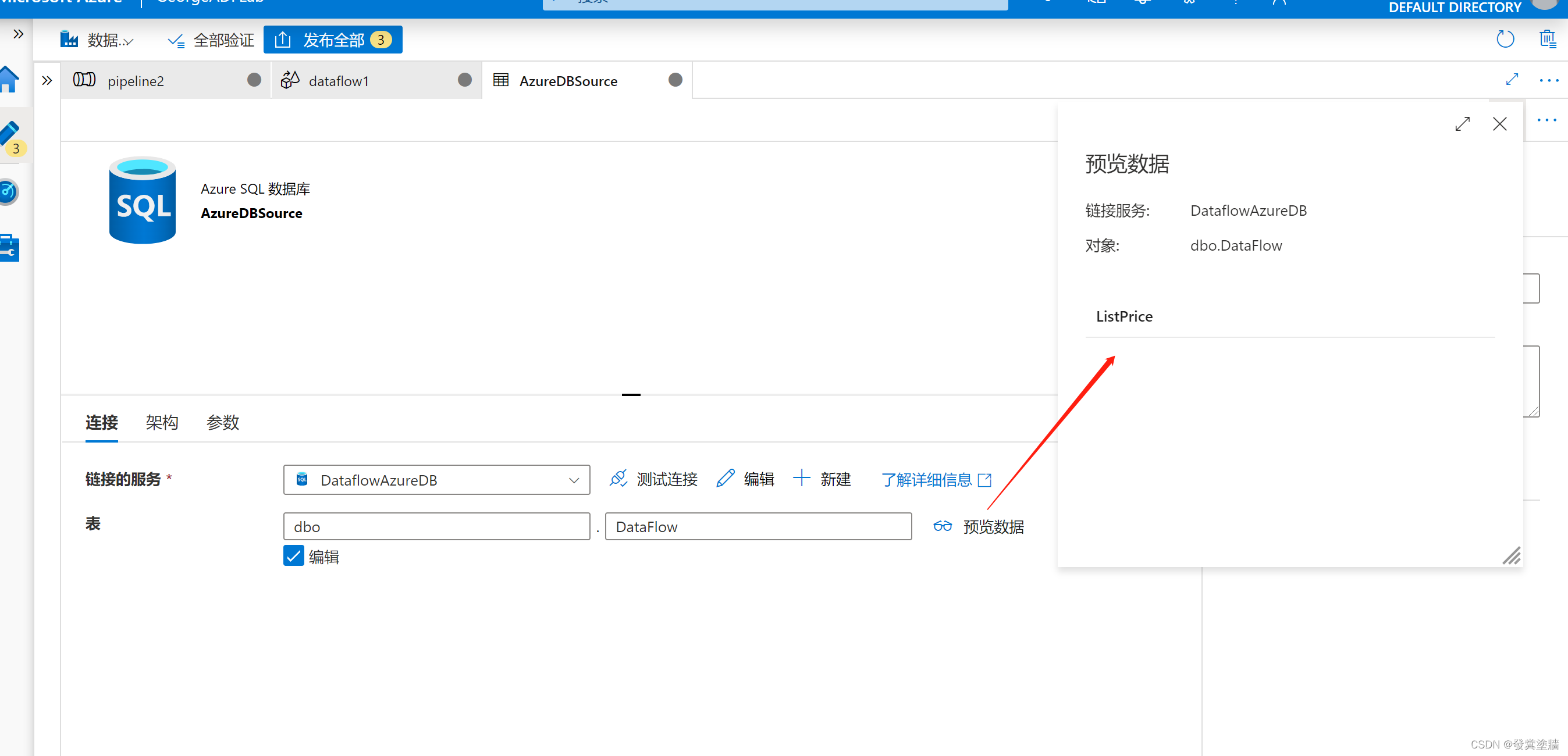Preview data using the glasses icon
This screenshot has height=756, width=1568.
tap(943, 526)
